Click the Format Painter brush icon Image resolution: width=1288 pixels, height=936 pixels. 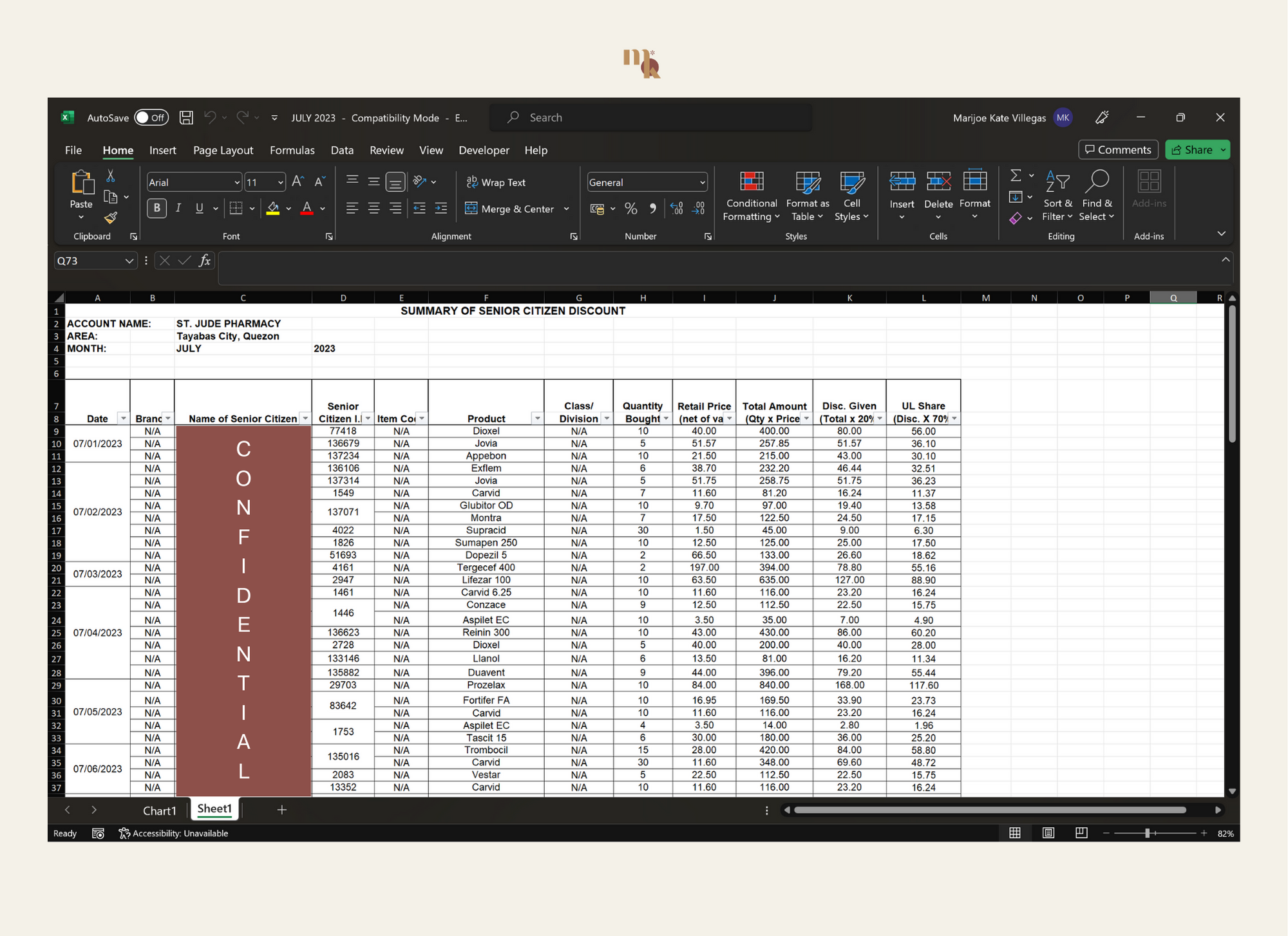[x=111, y=218]
